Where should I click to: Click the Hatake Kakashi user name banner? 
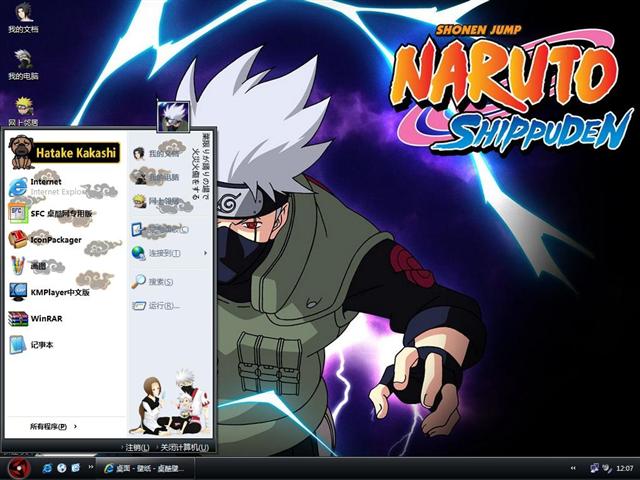click(76, 153)
